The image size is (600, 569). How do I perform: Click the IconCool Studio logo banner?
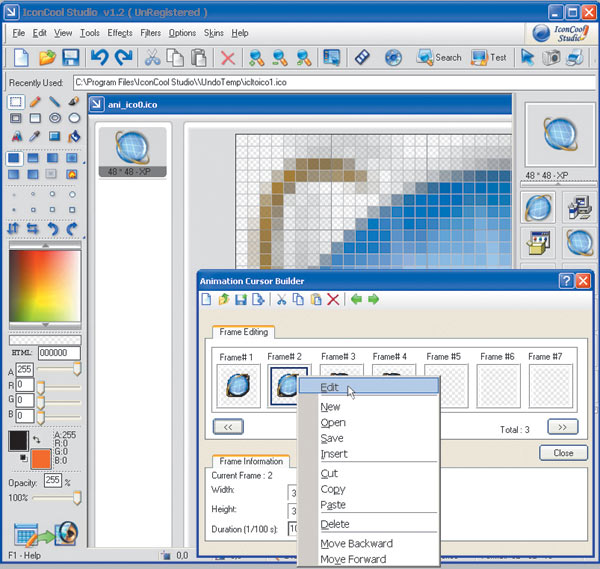pyautogui.click(x=560, y=33)
